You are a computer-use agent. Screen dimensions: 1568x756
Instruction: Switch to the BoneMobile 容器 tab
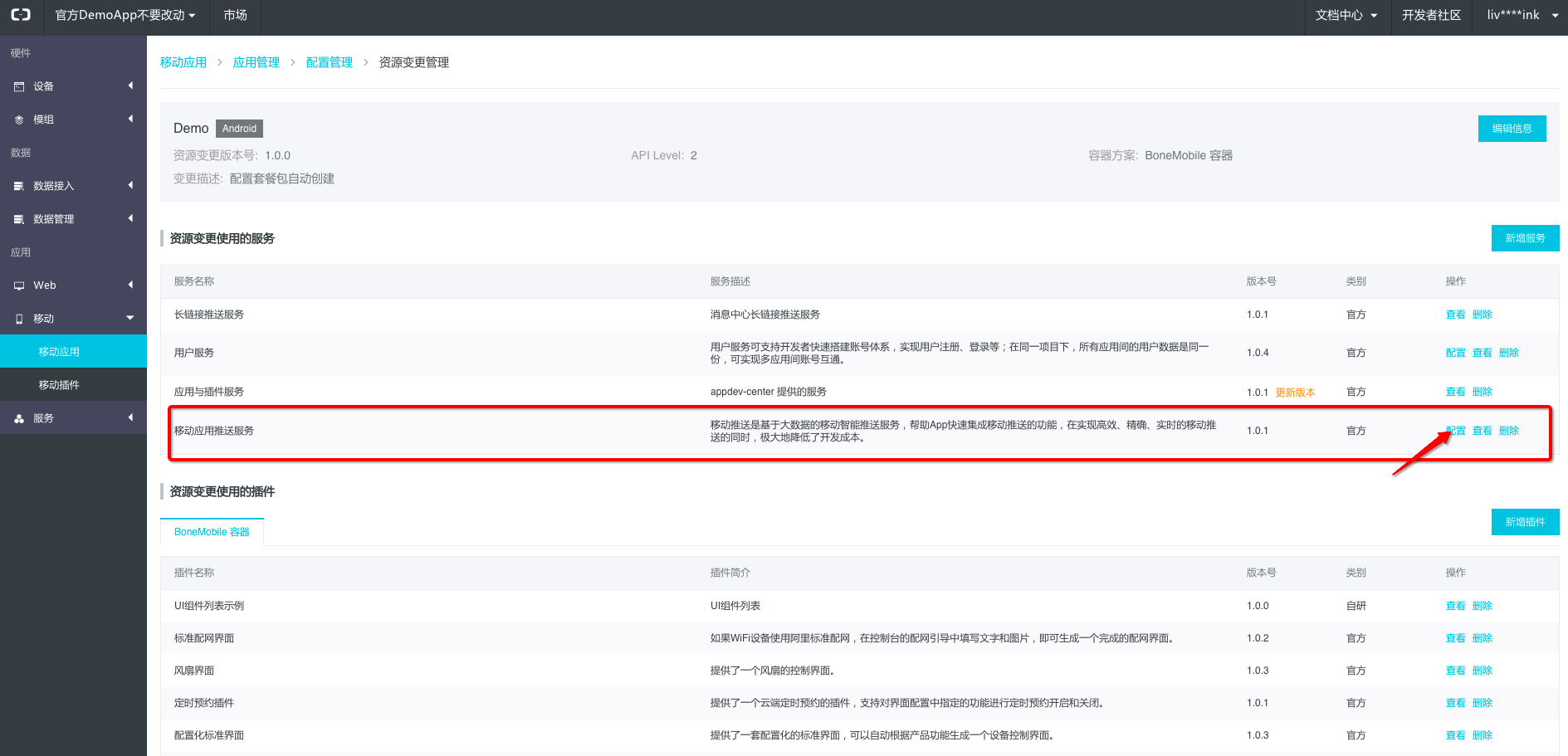tap(212, 532)
